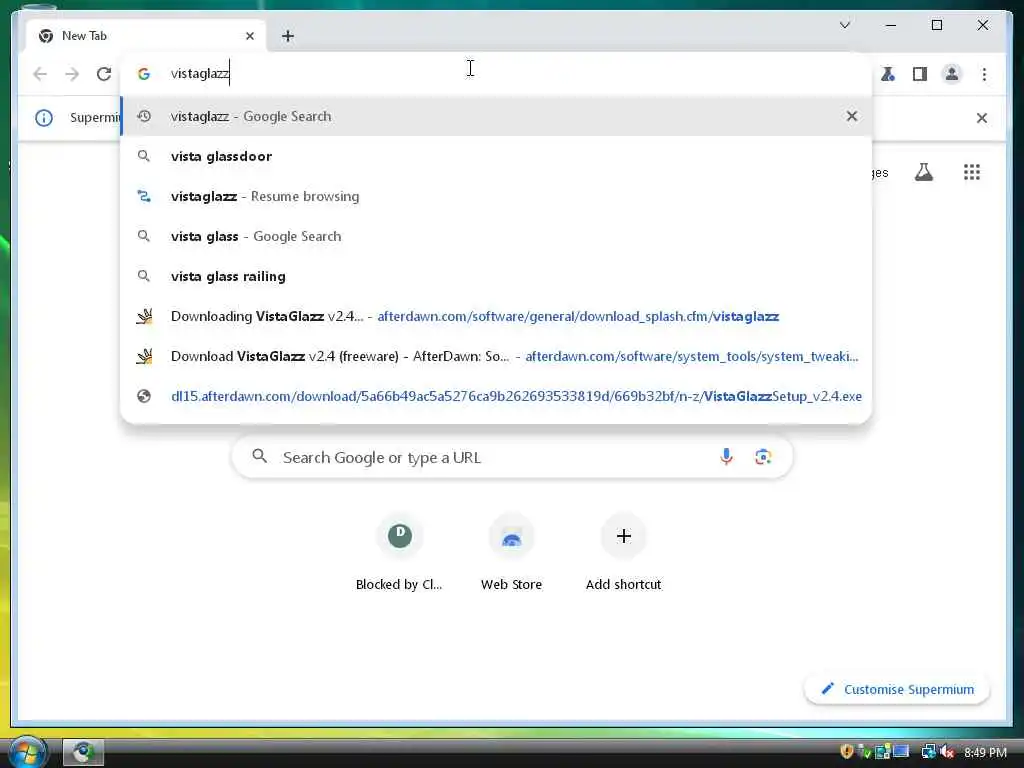Select the vista glass railing suggestion

pyautogui.click(x=496, y=276)
